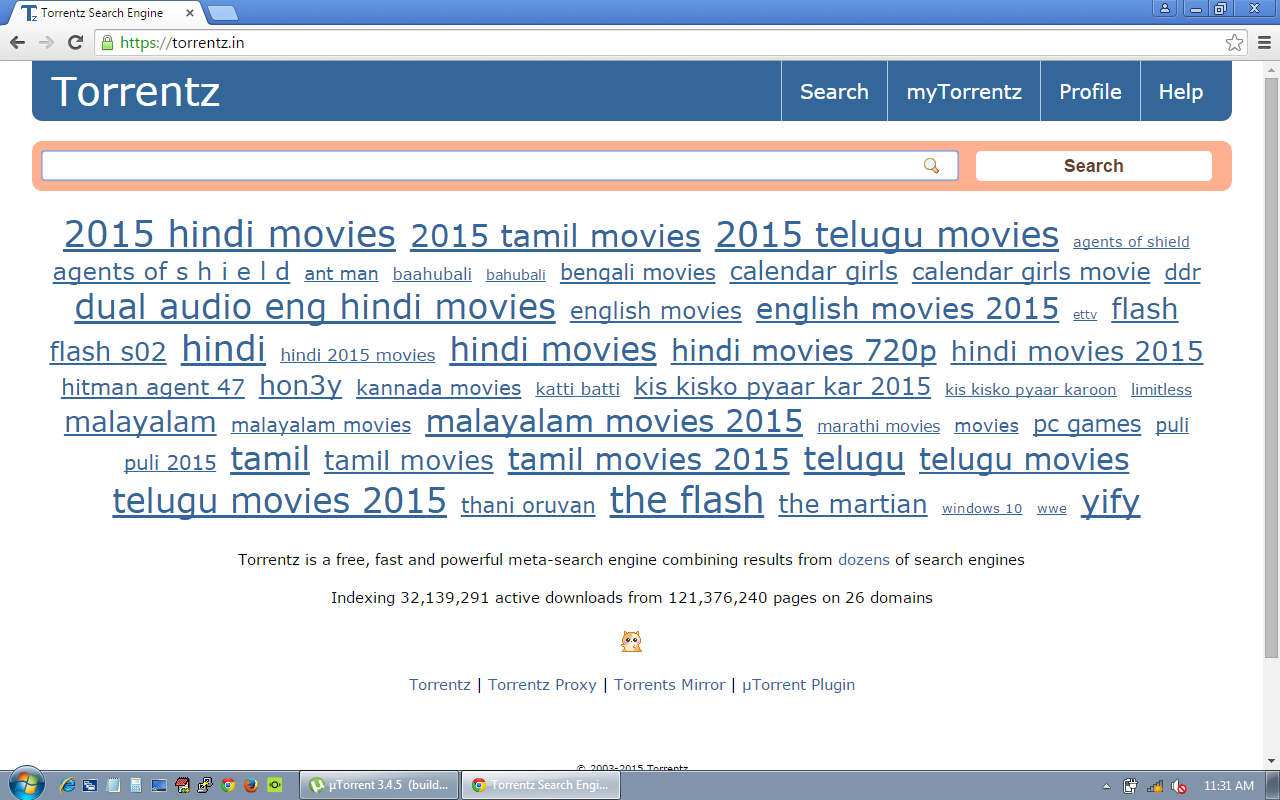Viewport: 1280px width, 800px height.
Task: Open the Windows Start menu
Action: coord(25,784)
